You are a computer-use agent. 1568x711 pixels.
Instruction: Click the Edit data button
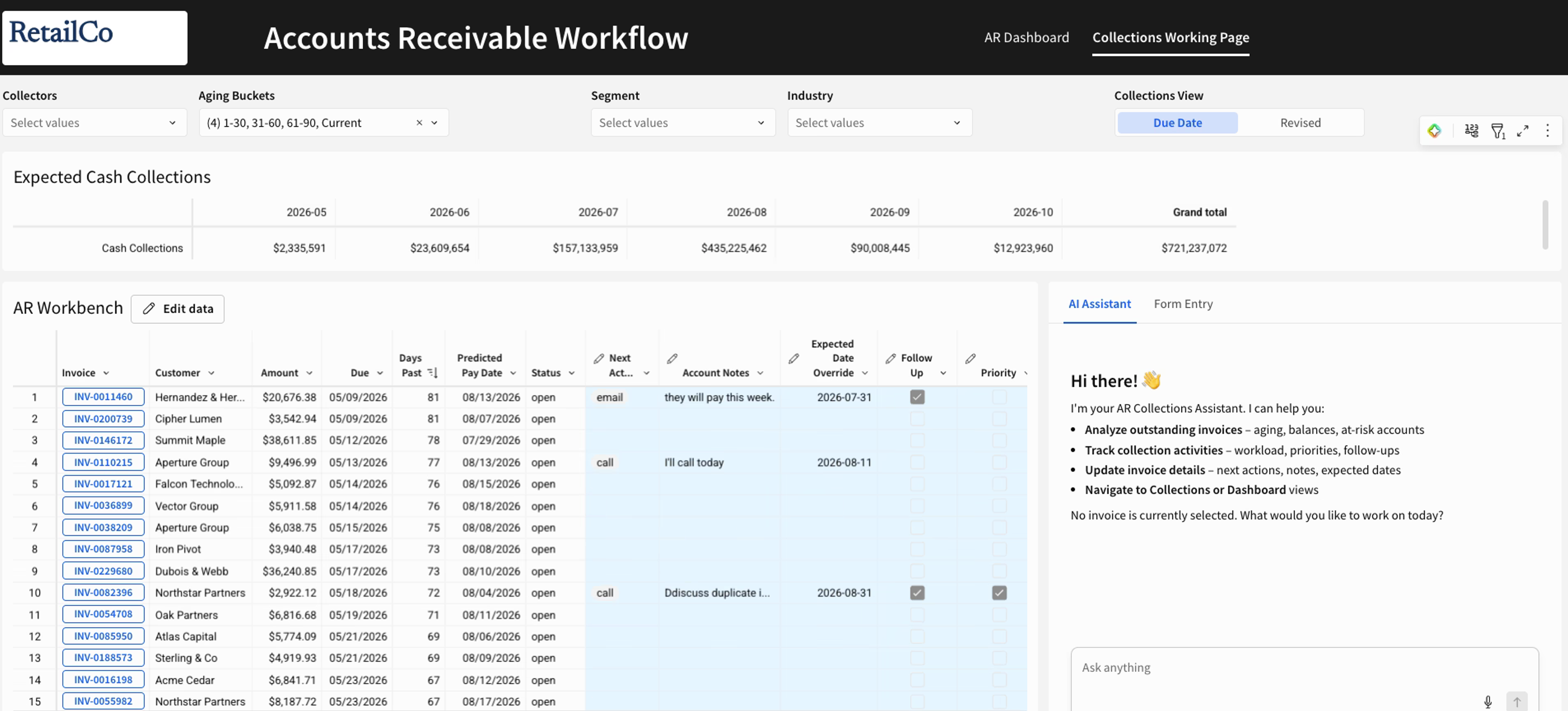click(177, 309)
